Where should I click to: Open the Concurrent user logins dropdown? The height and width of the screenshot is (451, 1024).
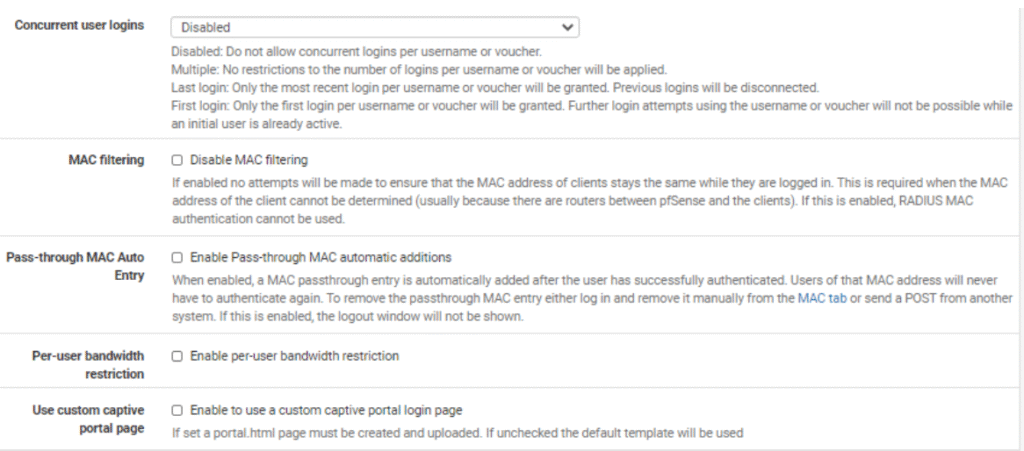373,27
